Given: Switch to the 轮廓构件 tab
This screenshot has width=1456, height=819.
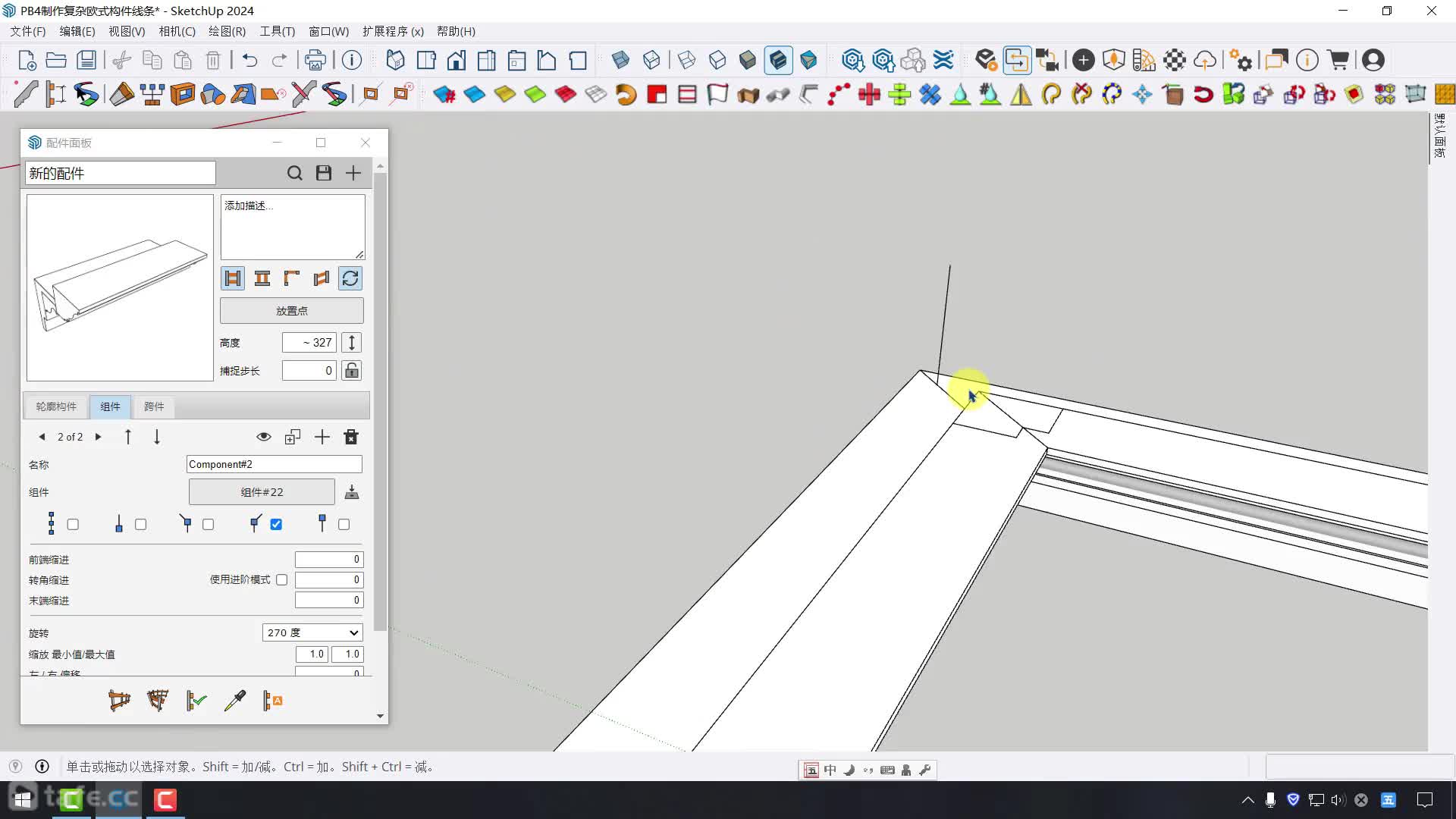Looking at the screenshot, I should point(56,406).
